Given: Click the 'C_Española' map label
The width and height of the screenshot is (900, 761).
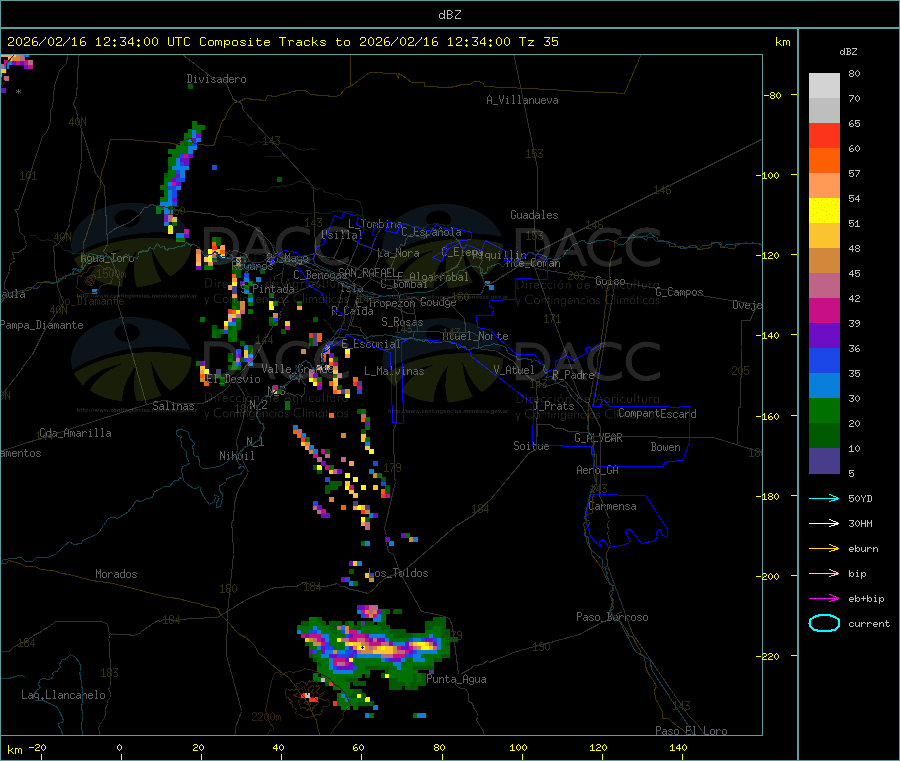Looking at the screenshot, I should click(x=432, y=232).
